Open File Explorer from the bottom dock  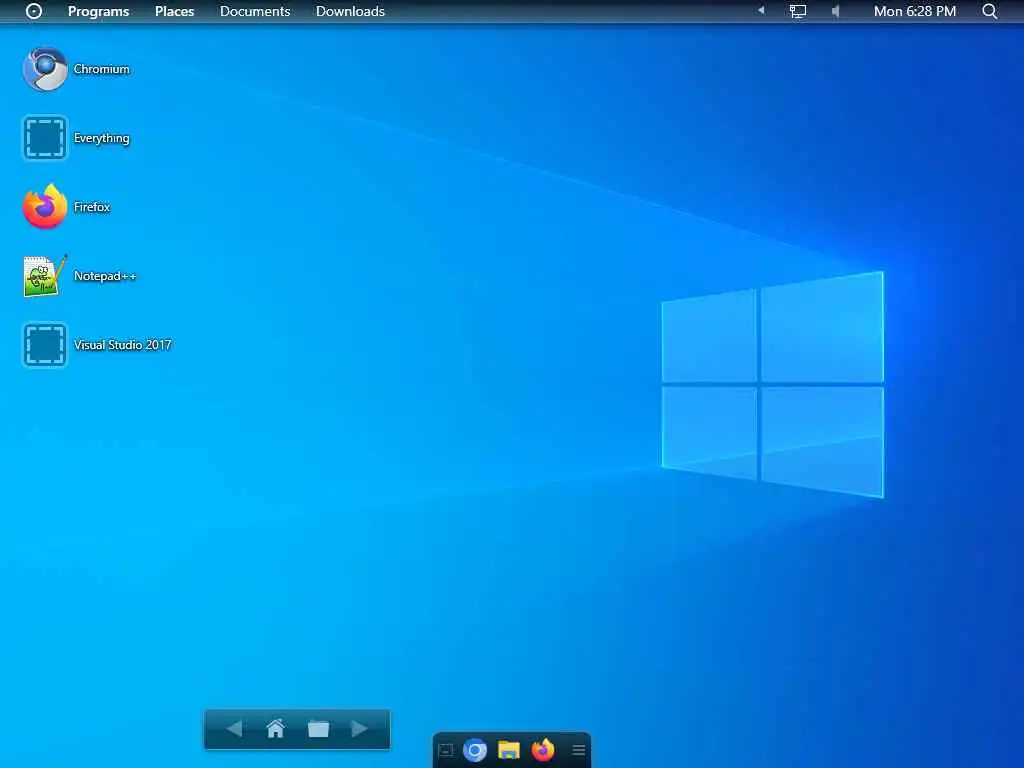509,750
